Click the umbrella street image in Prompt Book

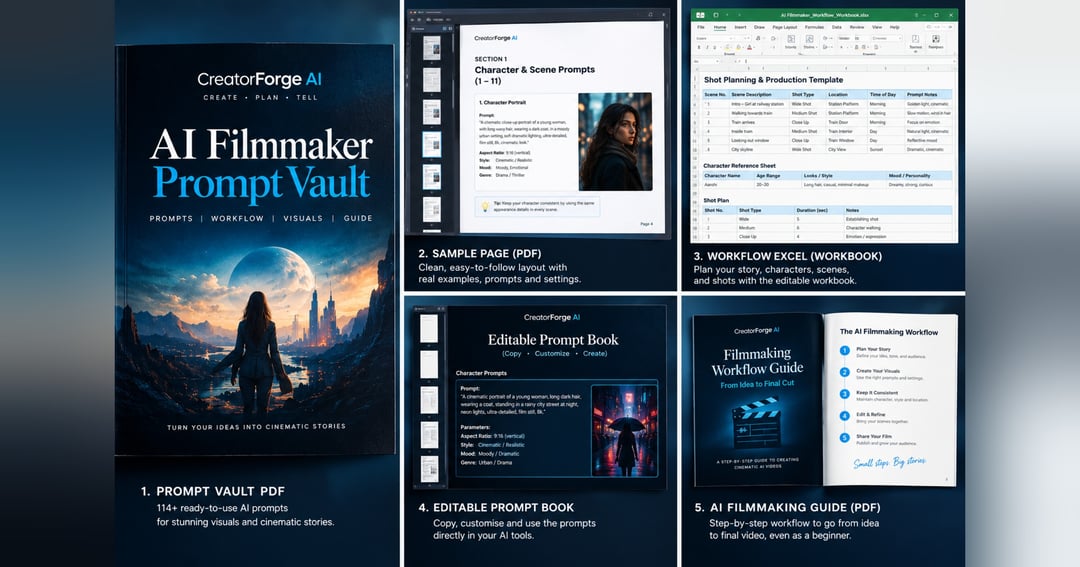[625, 429]
